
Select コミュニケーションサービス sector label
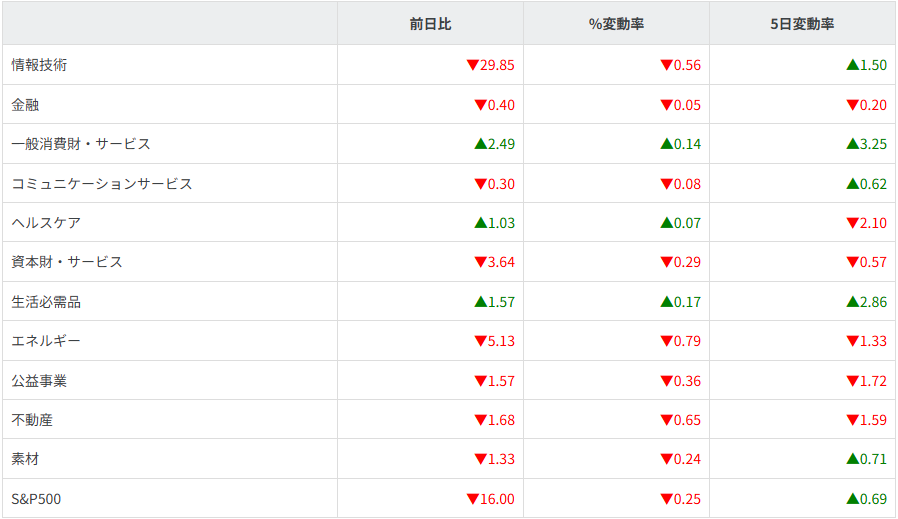pyautogui.click(x=102, y=183)
